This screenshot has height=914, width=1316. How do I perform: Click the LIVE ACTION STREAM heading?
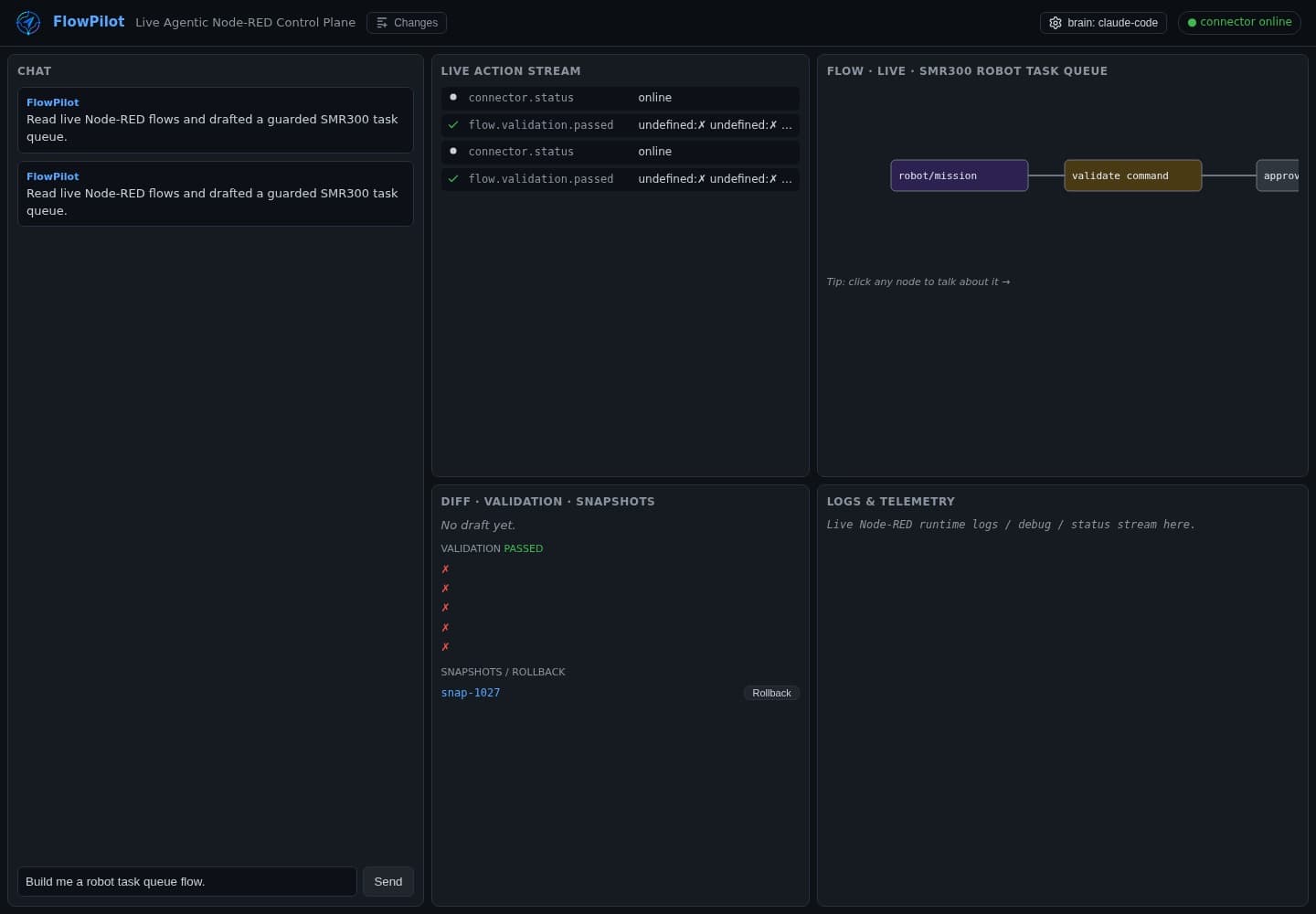point(511,71)
